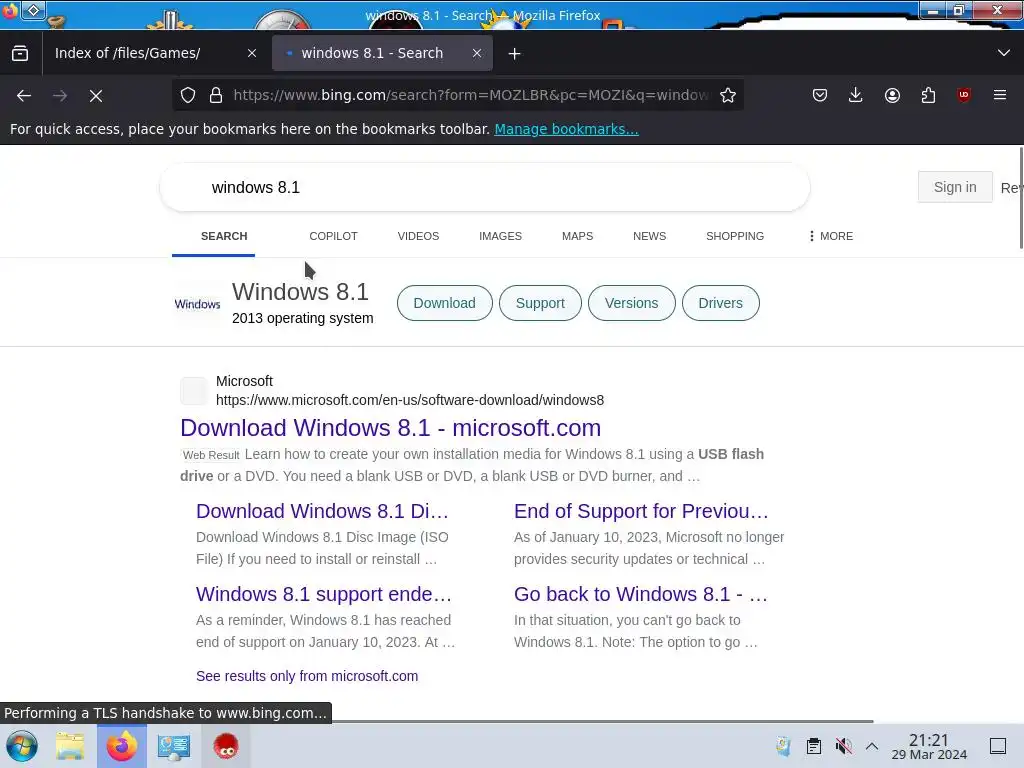The image size is (1024, 768).
Task: Click the horizontal scrollbar at page bottom
Action: (x=601, y=721)
